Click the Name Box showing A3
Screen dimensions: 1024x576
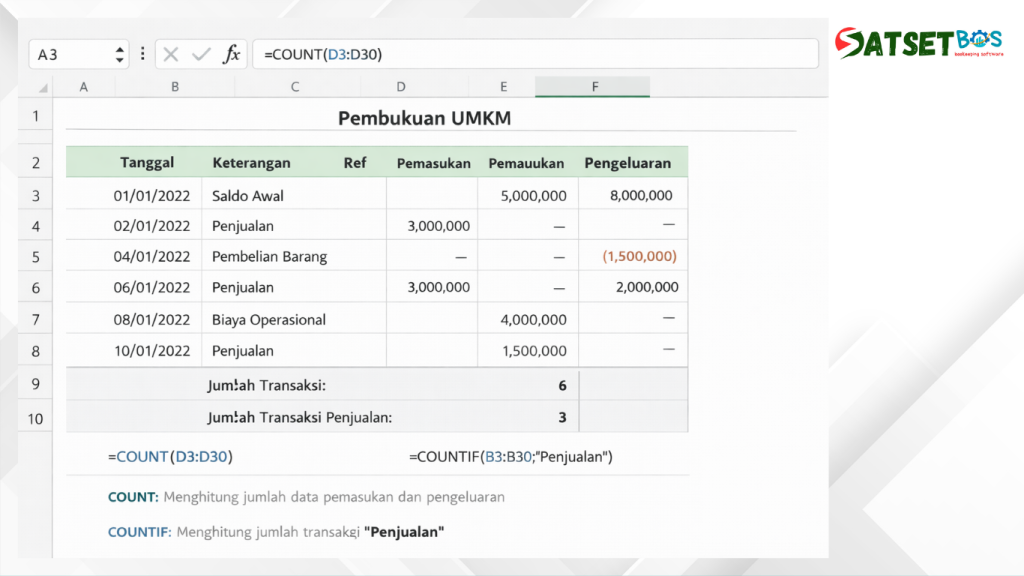[x=70, y=54]
